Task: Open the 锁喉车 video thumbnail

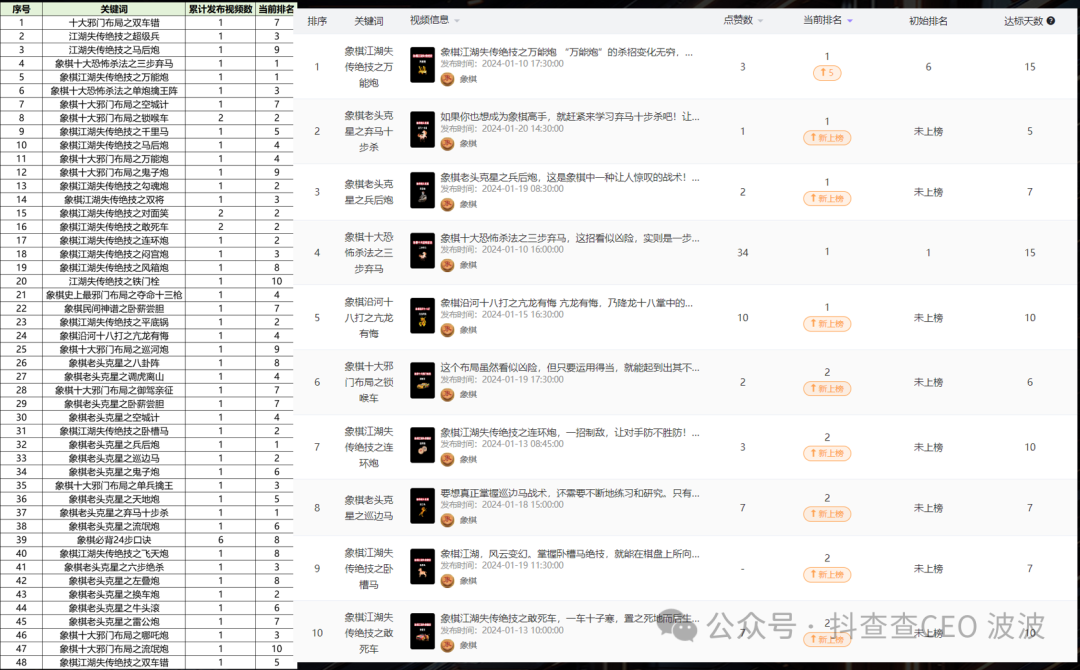Action: 422,381
